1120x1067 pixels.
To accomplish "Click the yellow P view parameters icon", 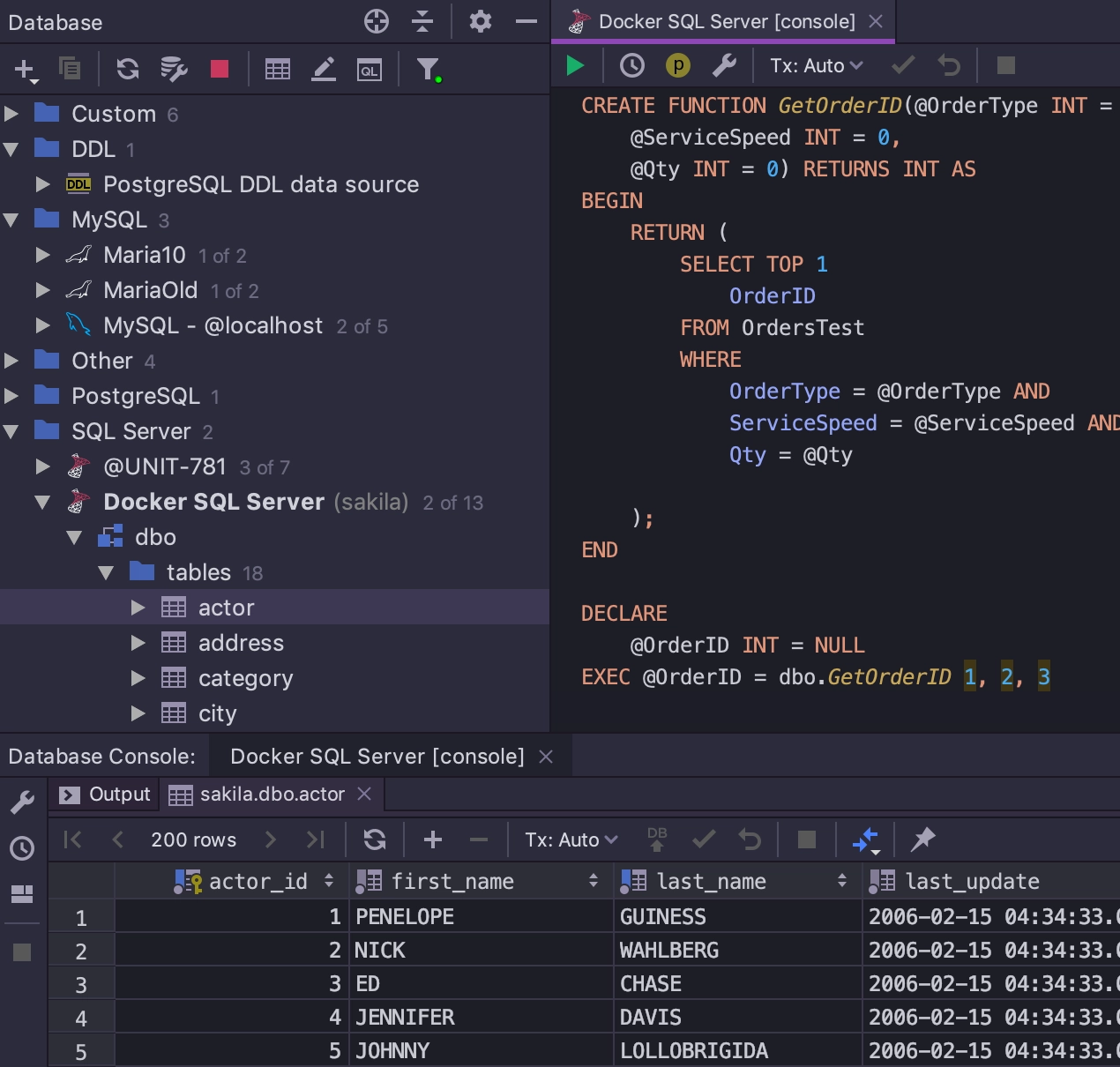I will tap(677, 65).
